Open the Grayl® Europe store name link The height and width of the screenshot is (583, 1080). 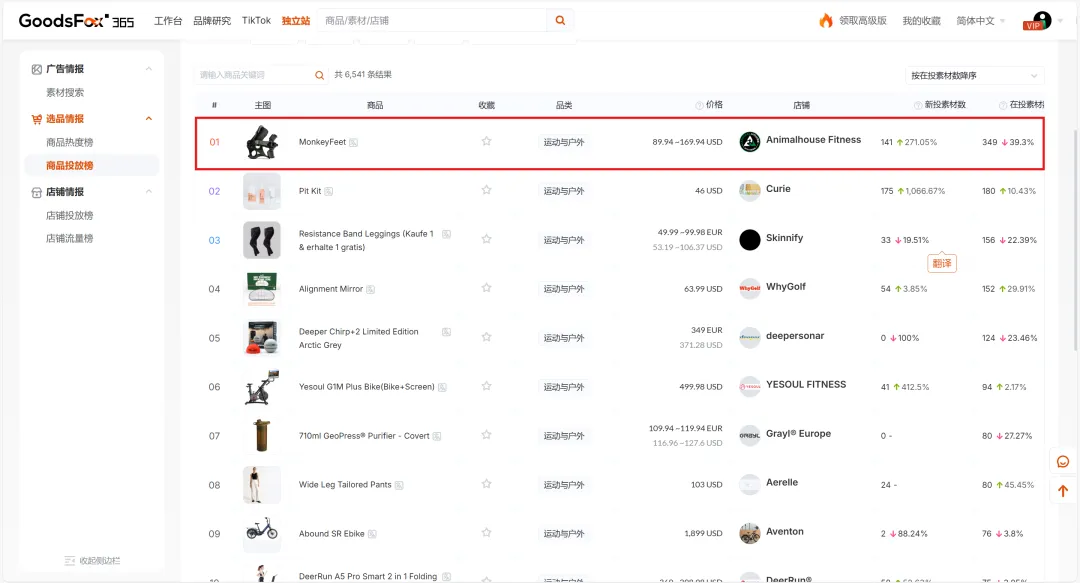tap(798, 433)
